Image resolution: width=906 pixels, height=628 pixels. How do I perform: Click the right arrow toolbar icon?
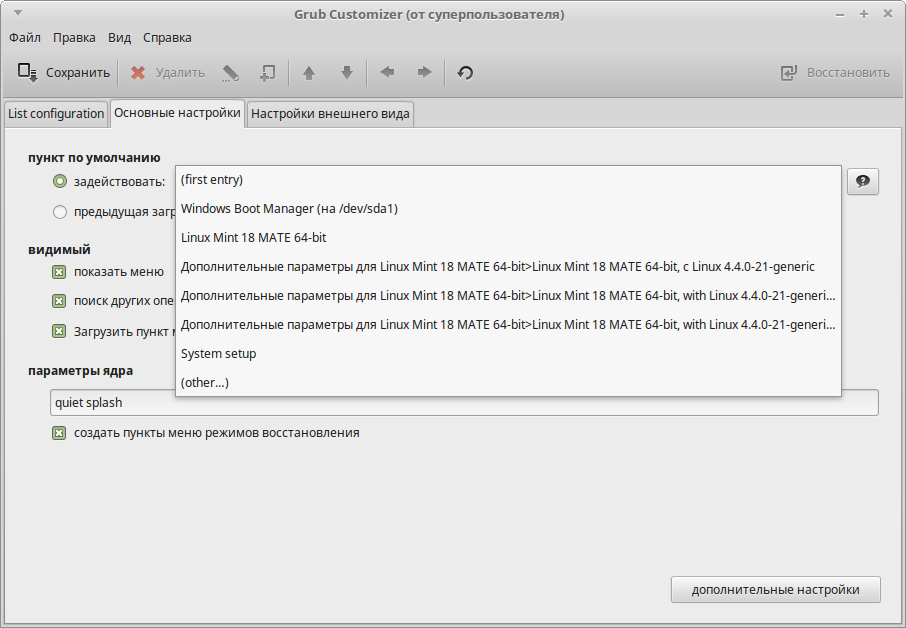click(425, 73)
